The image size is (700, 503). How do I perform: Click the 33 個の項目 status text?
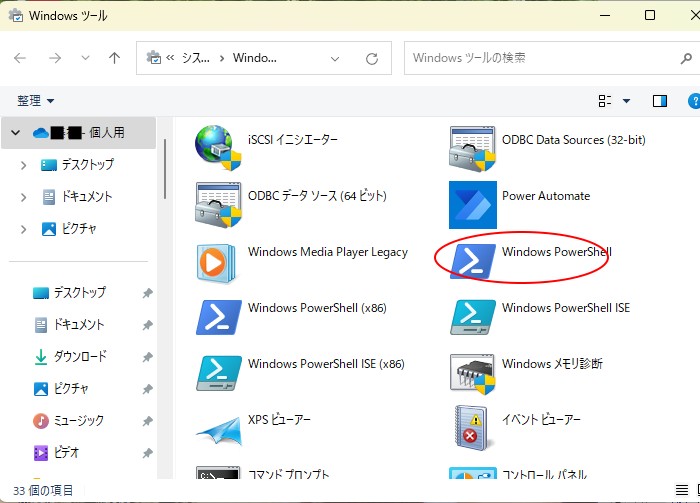(43, 491)
